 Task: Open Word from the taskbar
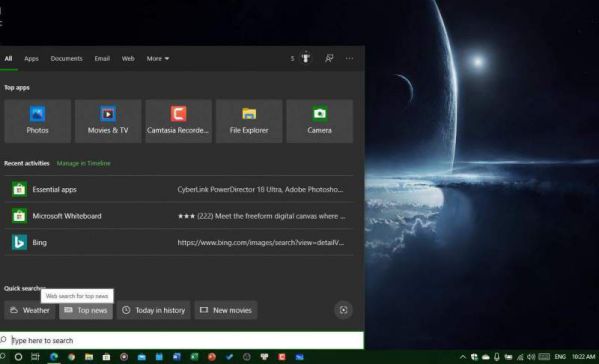click(176, 357)
